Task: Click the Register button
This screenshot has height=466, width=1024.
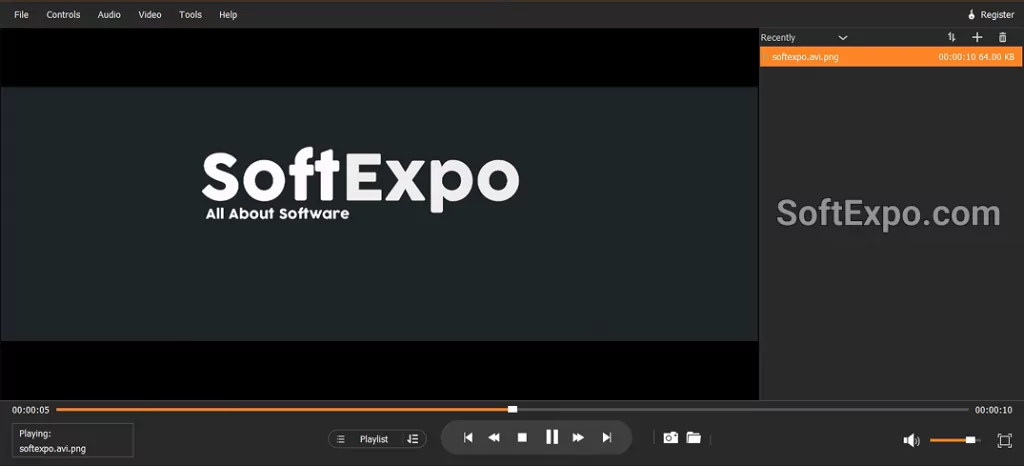Action: click(x=990, y=15)
